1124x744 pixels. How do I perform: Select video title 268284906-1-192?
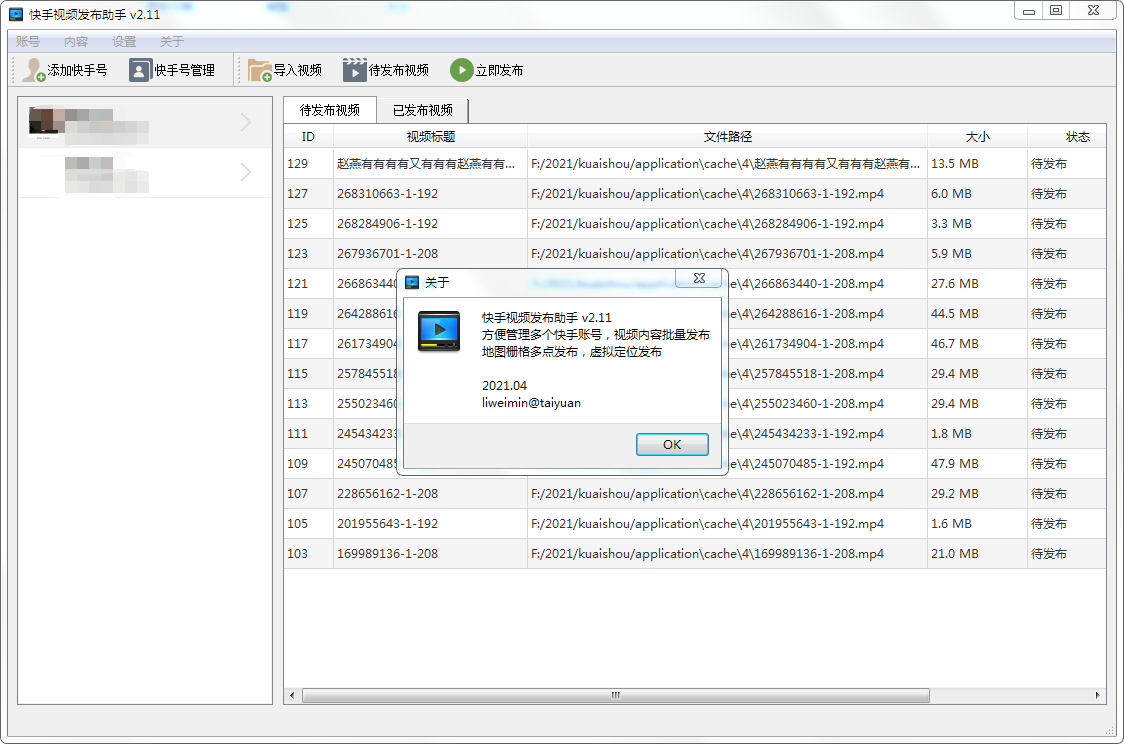(388, 224)
